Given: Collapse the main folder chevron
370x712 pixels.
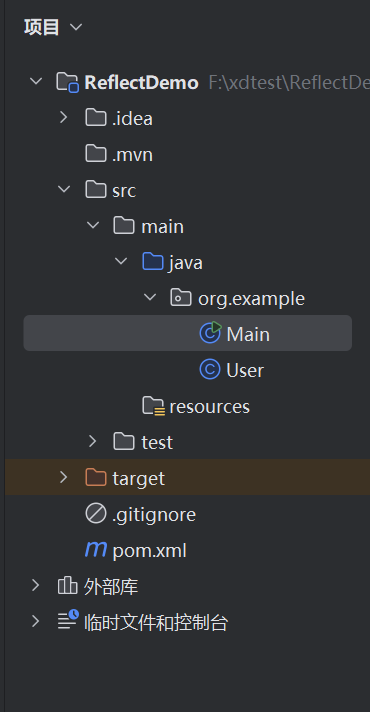Looking at the screenshot, I should click(93, 225).
